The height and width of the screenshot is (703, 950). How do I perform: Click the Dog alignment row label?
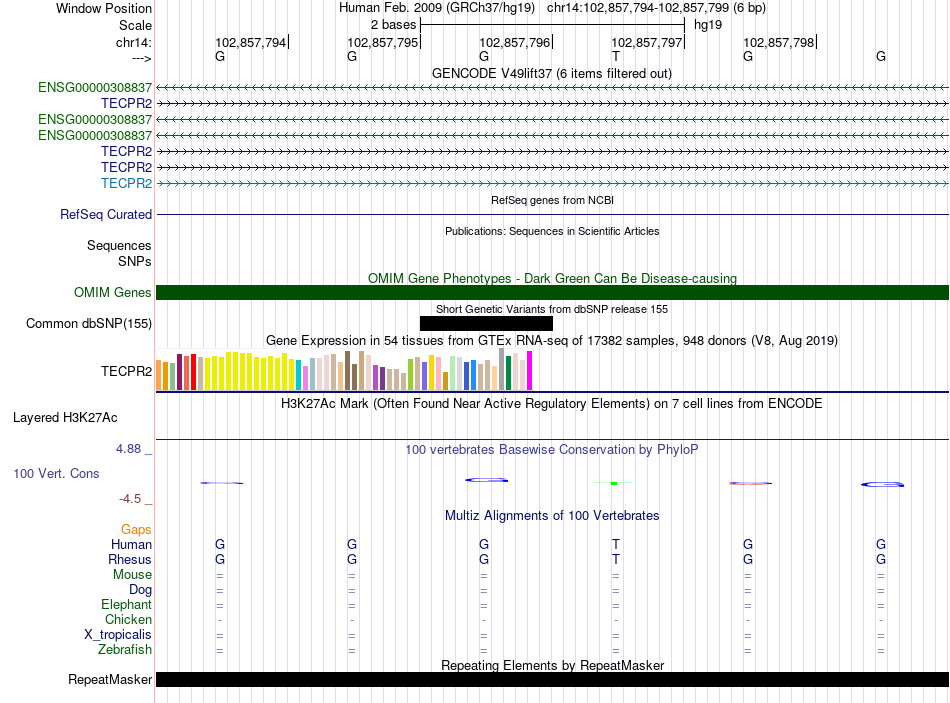pyautogui.click(x=140, y=590)
